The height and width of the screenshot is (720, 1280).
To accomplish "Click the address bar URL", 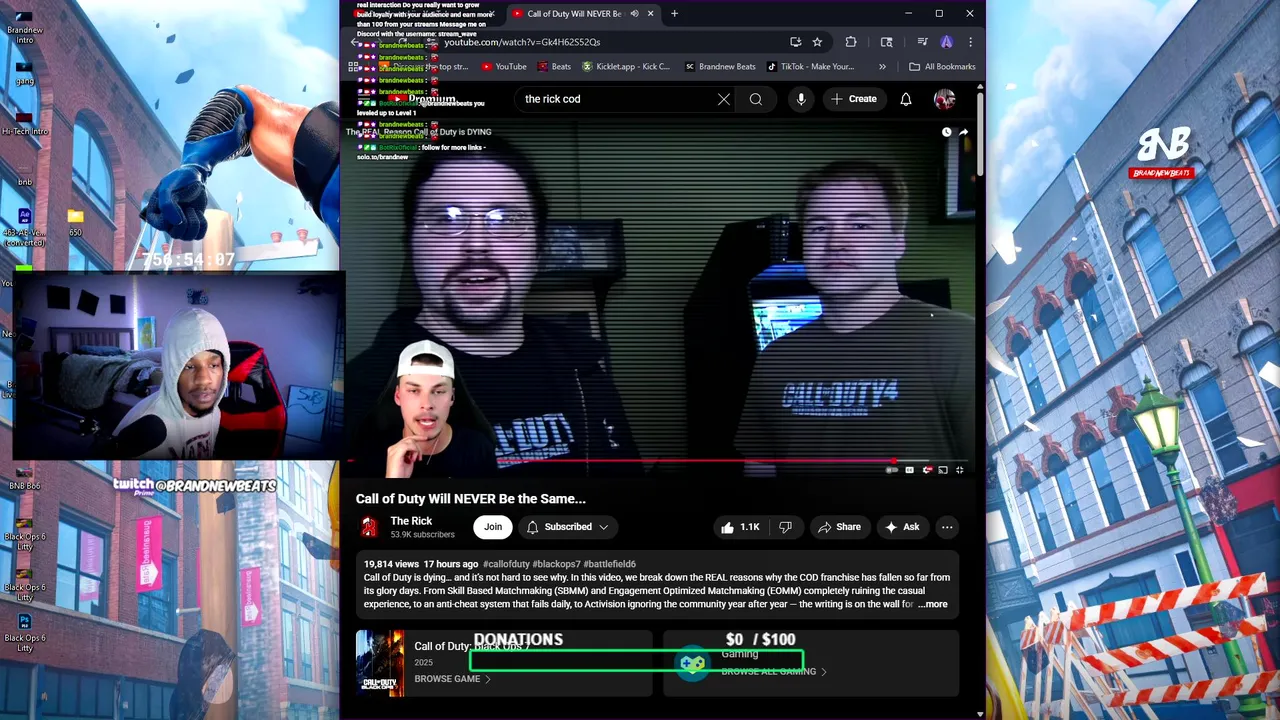I will [522, 42].
